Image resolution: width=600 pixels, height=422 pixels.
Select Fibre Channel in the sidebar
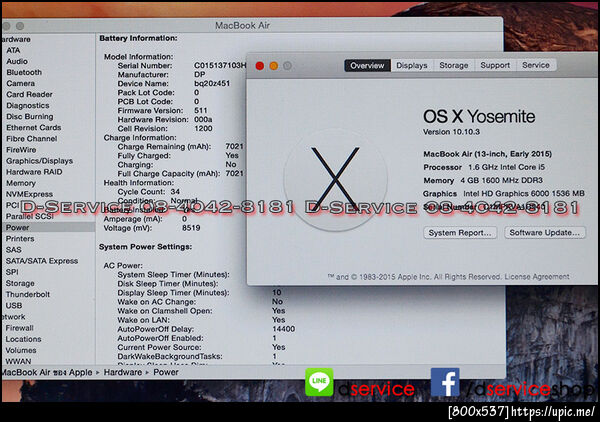(31, 139)
